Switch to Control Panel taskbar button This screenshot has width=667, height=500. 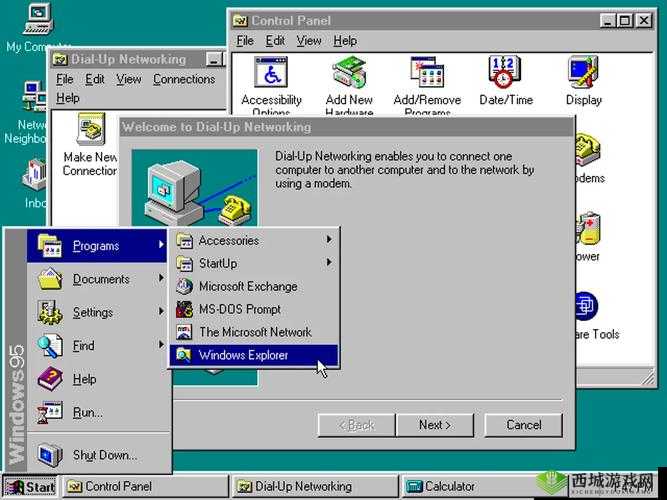click(145, 486)
